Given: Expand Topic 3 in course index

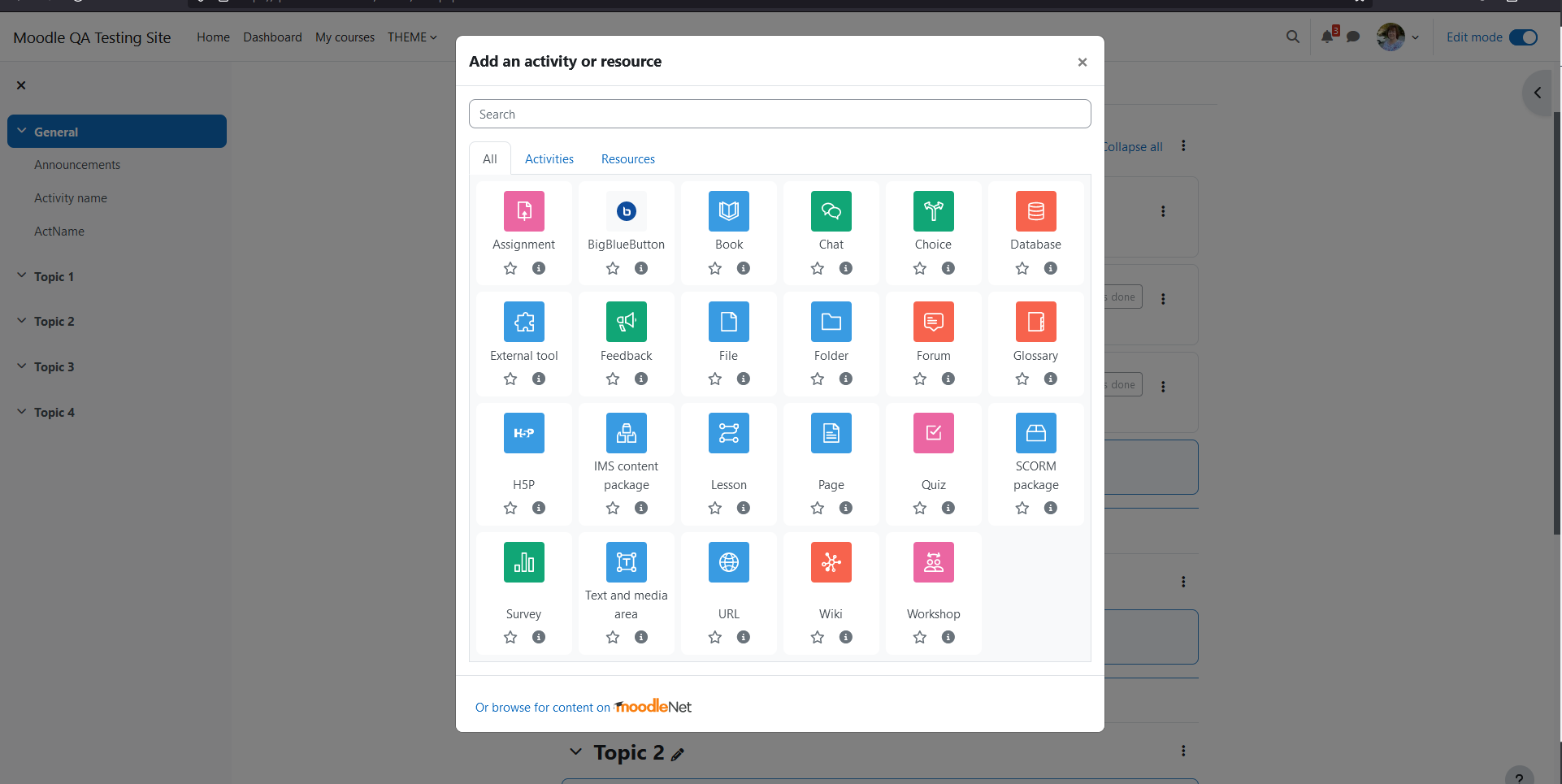Looking at the screenshot, I should click(22, 366).
